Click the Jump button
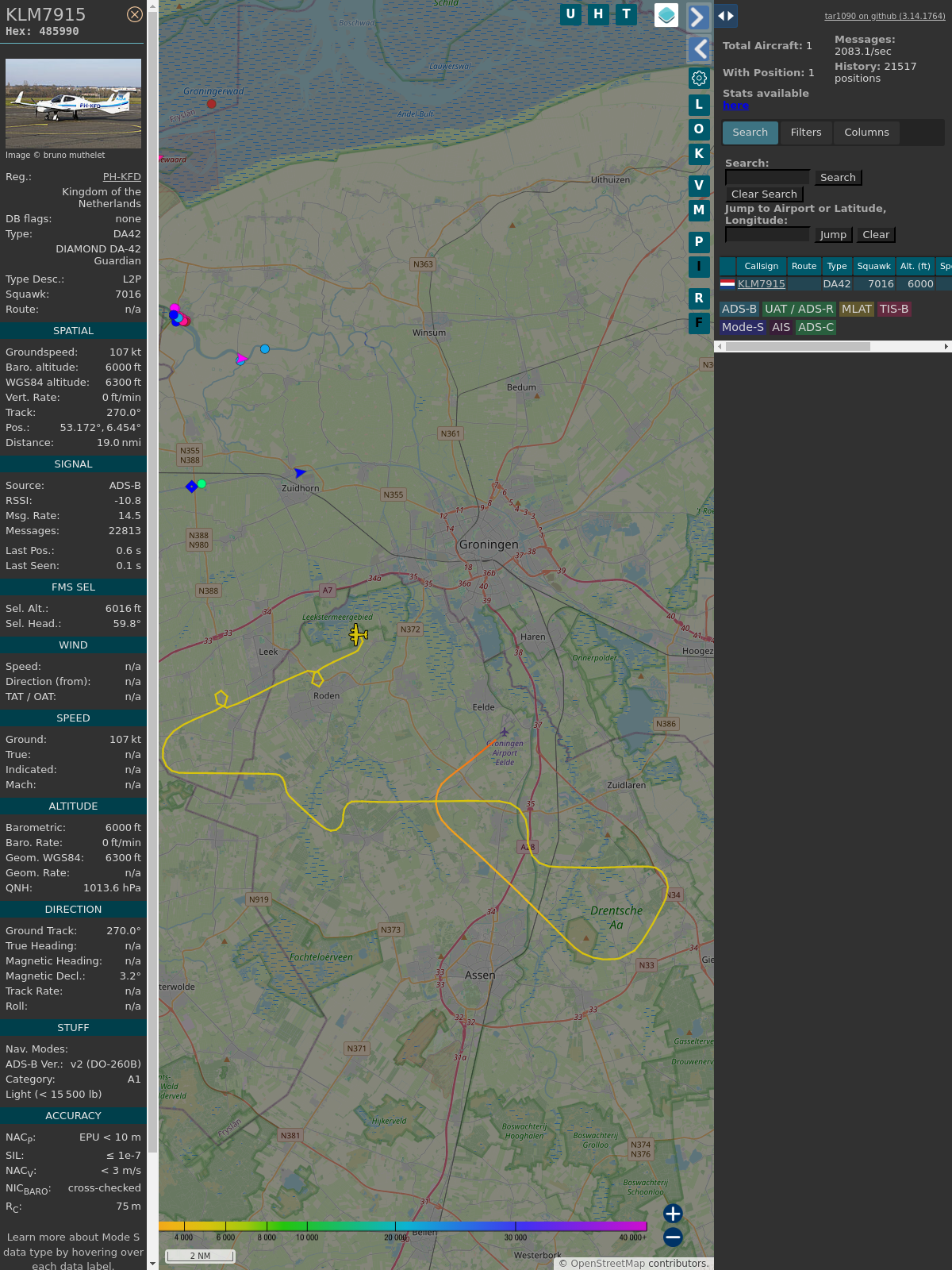 pyautogui.click(x=833, y=234)
